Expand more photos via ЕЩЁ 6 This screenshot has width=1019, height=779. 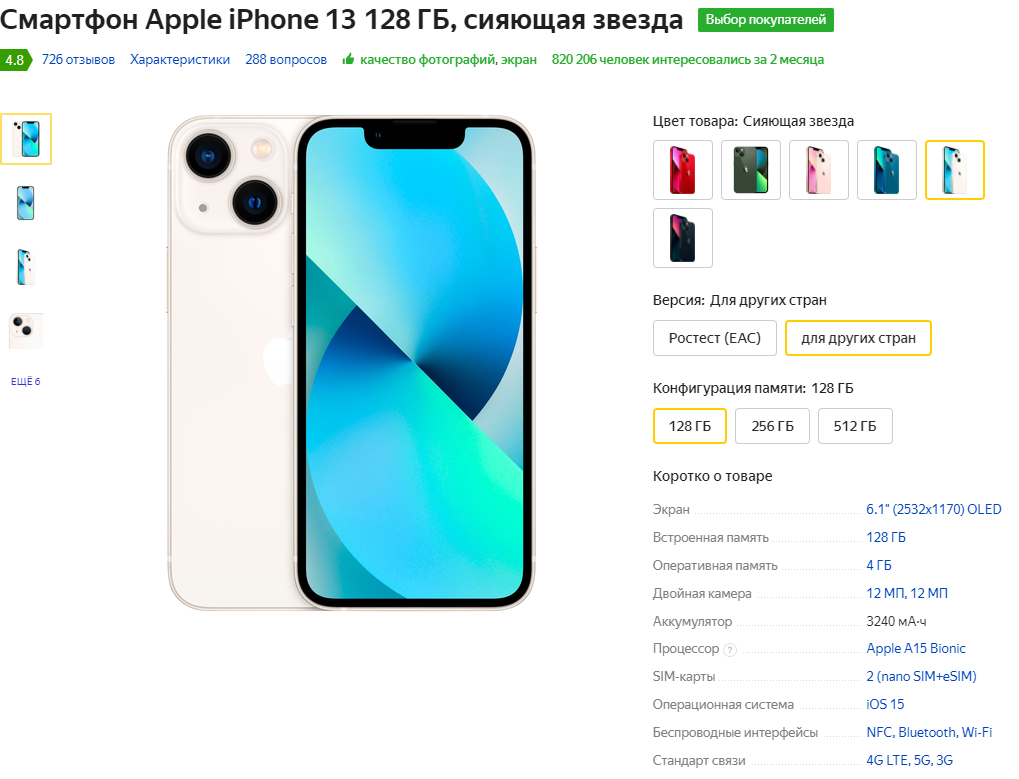coord(25,381)
